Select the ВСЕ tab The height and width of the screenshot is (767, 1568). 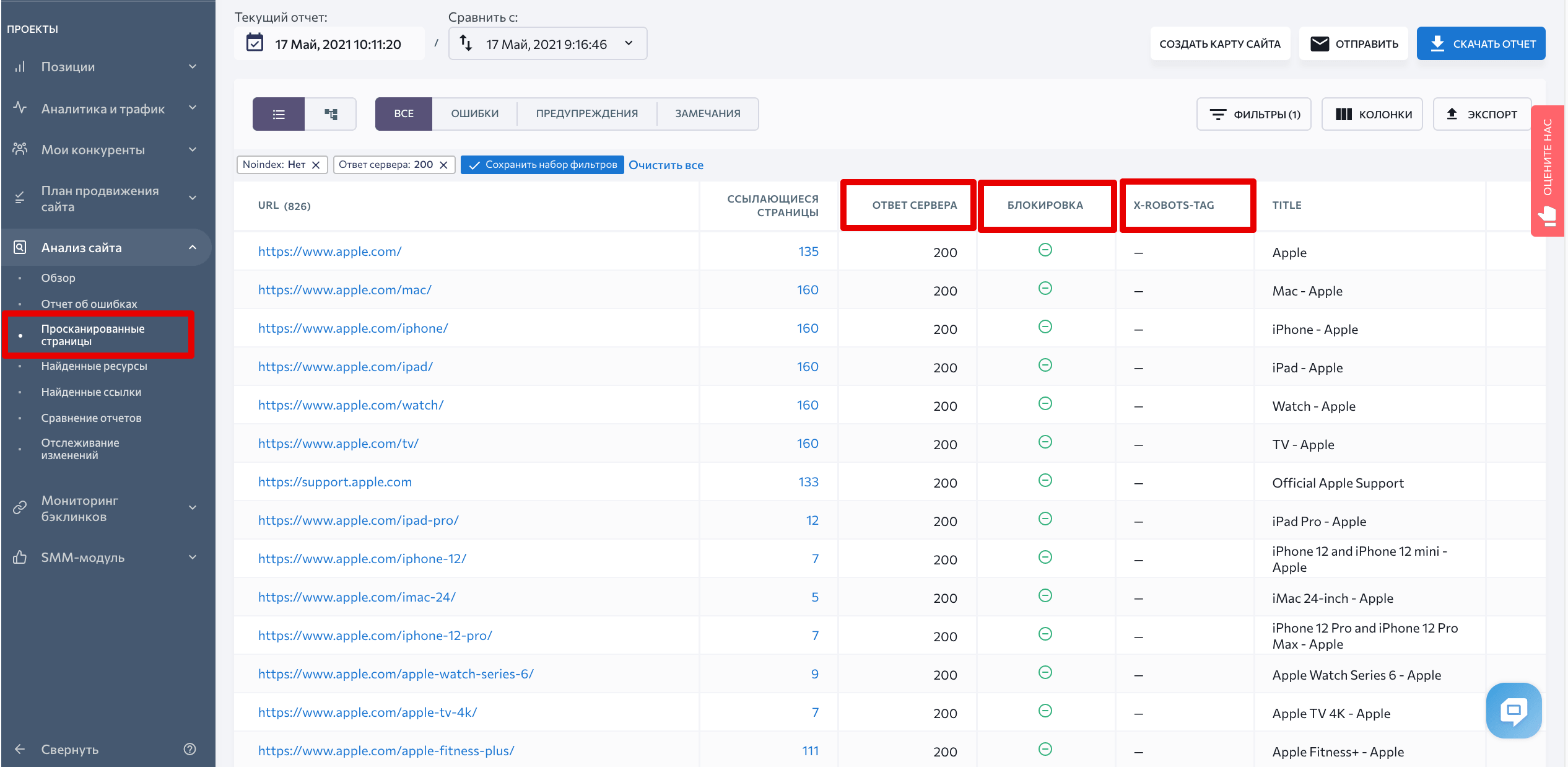404,114
